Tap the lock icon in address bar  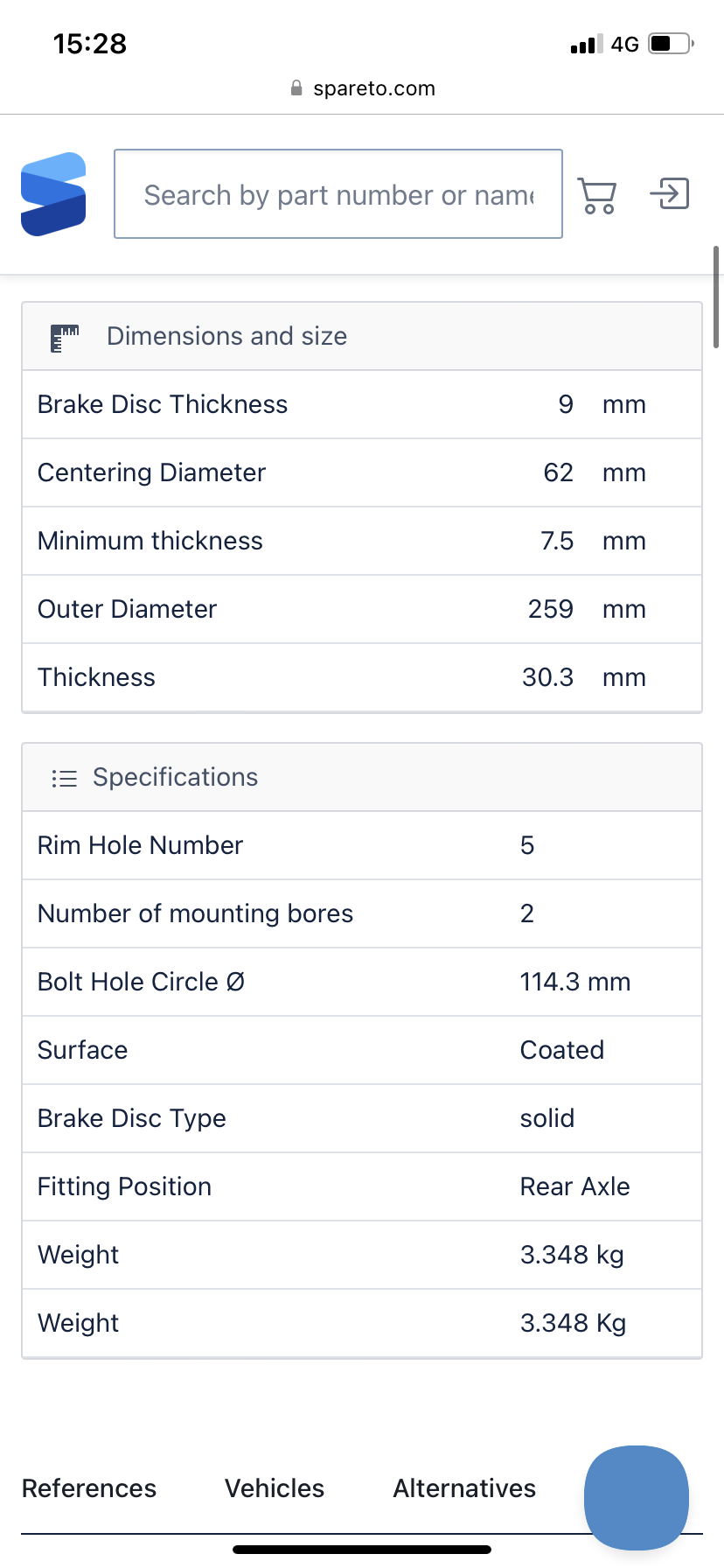pyautogui.click(x=296, y=88)
